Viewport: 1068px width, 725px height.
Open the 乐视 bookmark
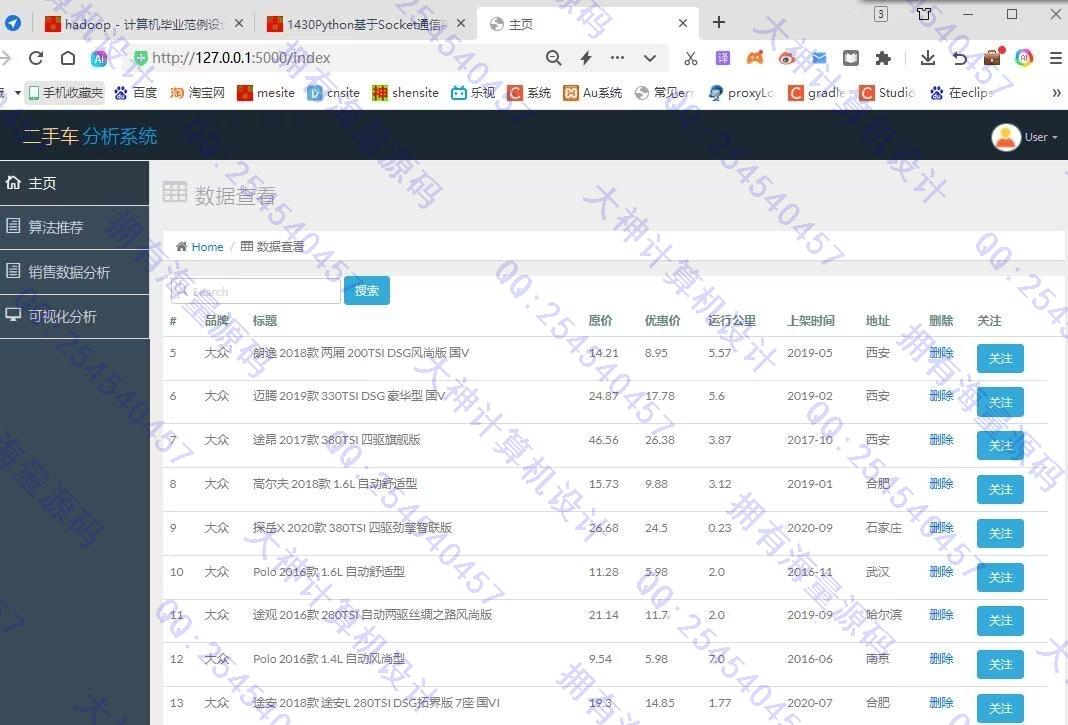coord(473,93)
